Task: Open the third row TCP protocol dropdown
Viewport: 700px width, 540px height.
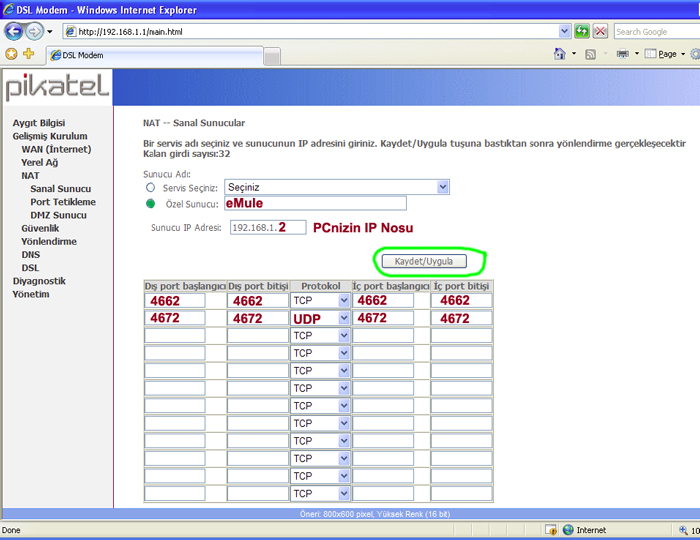Action: point(320,336)
